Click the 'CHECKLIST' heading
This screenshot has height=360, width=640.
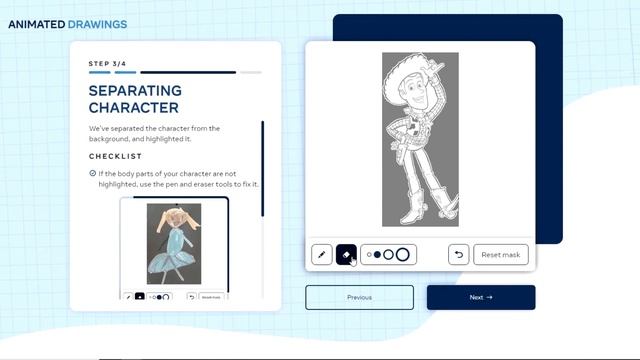(116, 156)
